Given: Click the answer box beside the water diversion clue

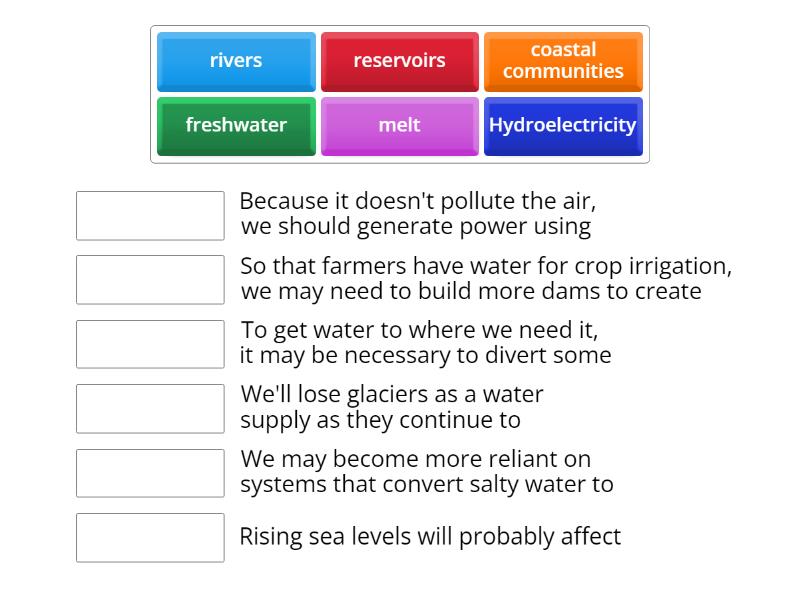Looking at the screenshot, I should (149, 343).
